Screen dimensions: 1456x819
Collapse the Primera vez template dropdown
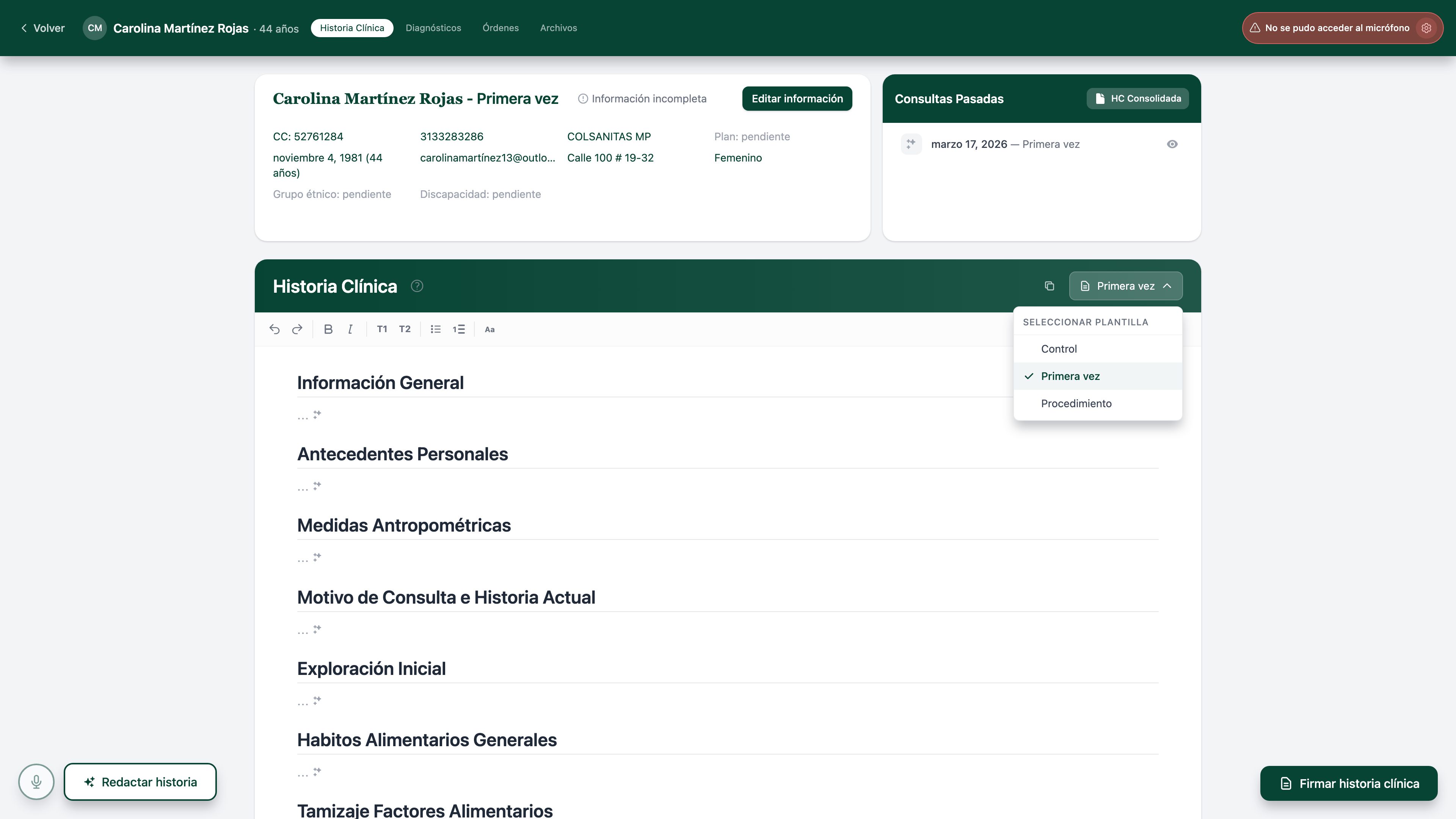(x=1125, y=286)
